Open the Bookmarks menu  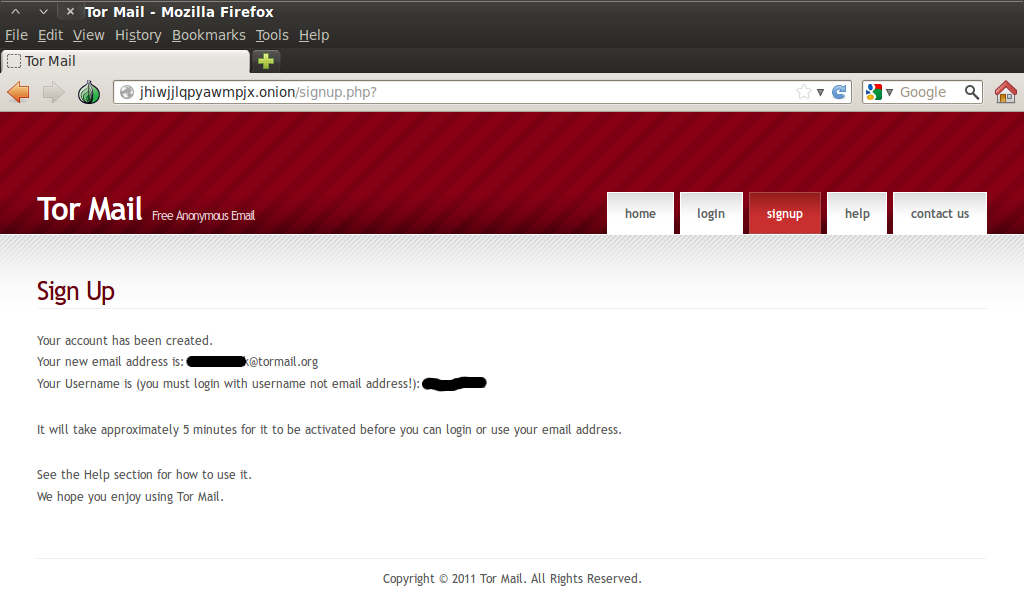[x=208, y=35]
